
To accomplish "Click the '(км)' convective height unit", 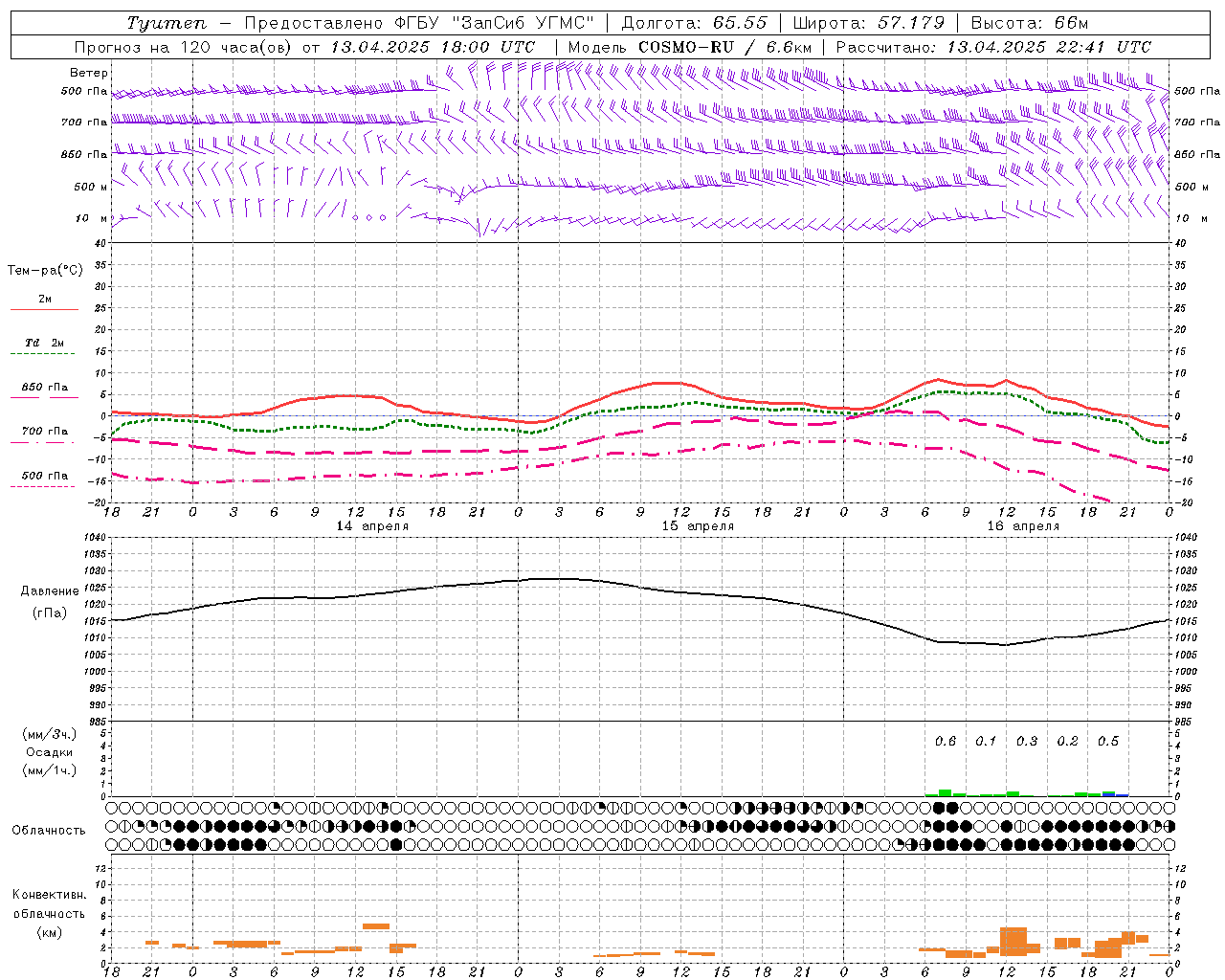I will [49, 932].
